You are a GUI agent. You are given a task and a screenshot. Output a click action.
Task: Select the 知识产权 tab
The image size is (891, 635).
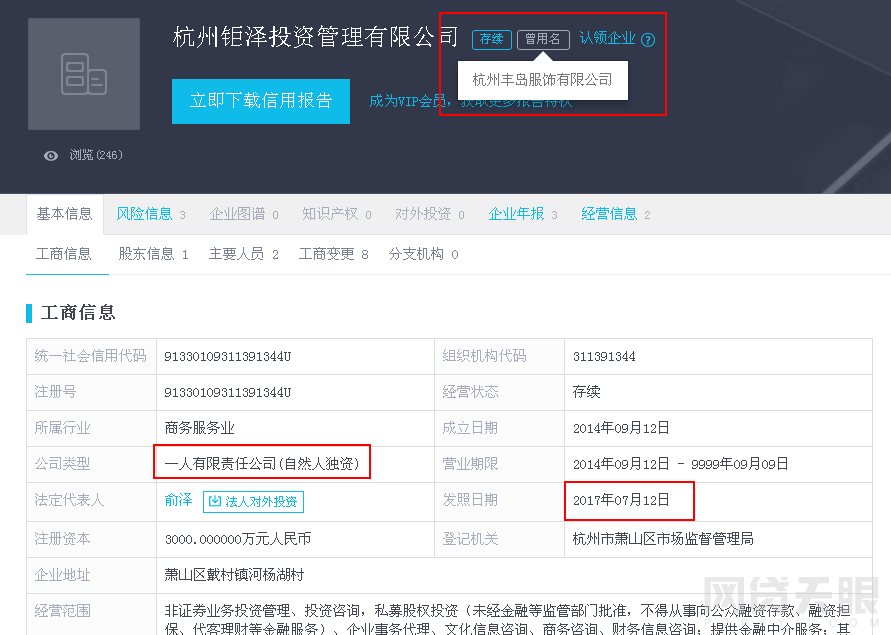[x=331, y=214]
